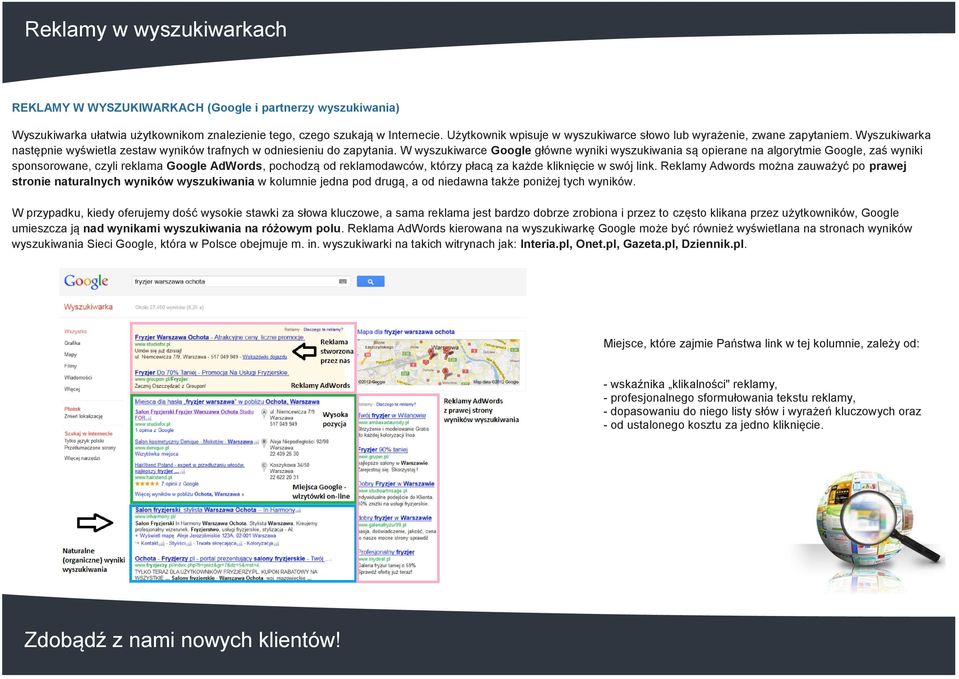Image resolution: width=959 pixels, height=679 pixels.
Task: Expand 'Więcej' in the left sidebar
Action: point(72,389)
